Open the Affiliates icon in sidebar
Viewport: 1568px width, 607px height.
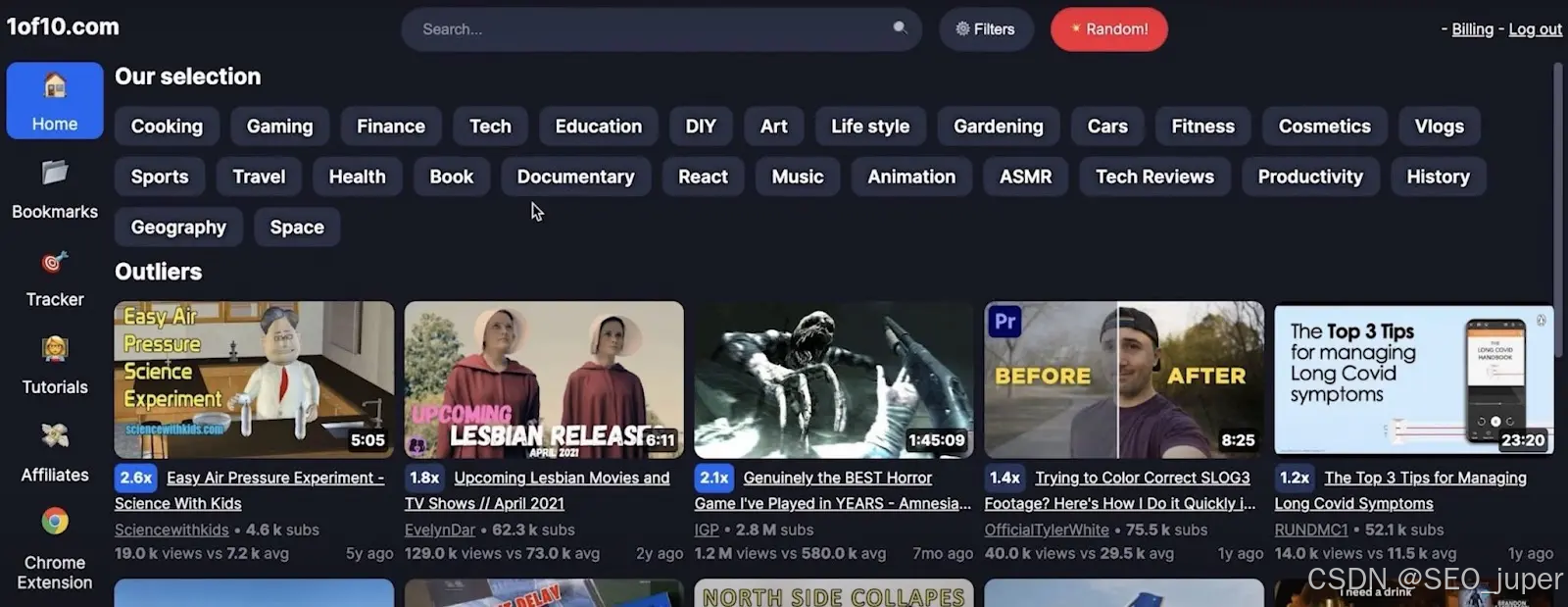click(x=55, y=435)
